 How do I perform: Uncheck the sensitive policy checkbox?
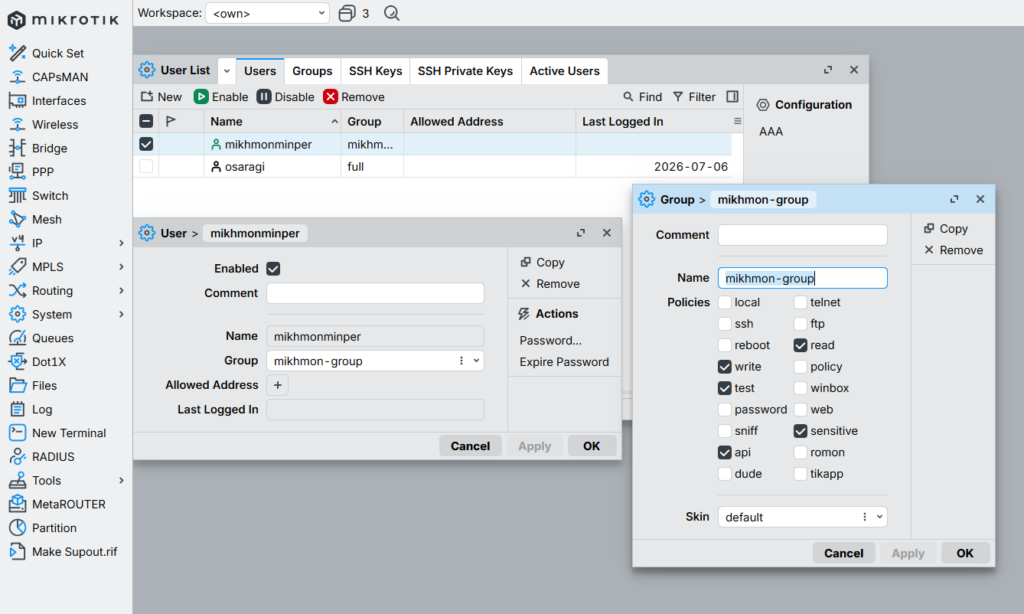coord(800,431)
